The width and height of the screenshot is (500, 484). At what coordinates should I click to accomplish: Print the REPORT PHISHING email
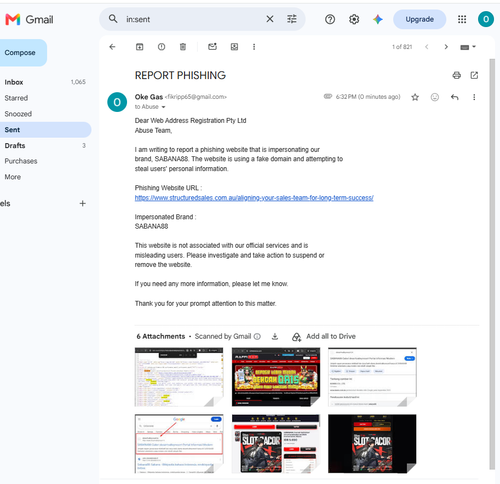457,75
